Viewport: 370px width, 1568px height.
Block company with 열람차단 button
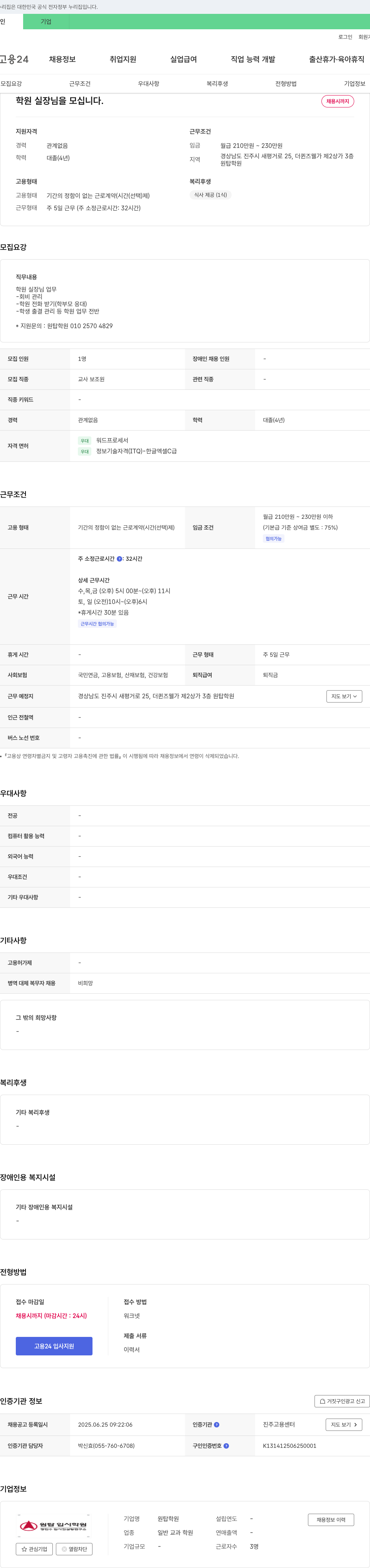click(x=74, y=1549)
